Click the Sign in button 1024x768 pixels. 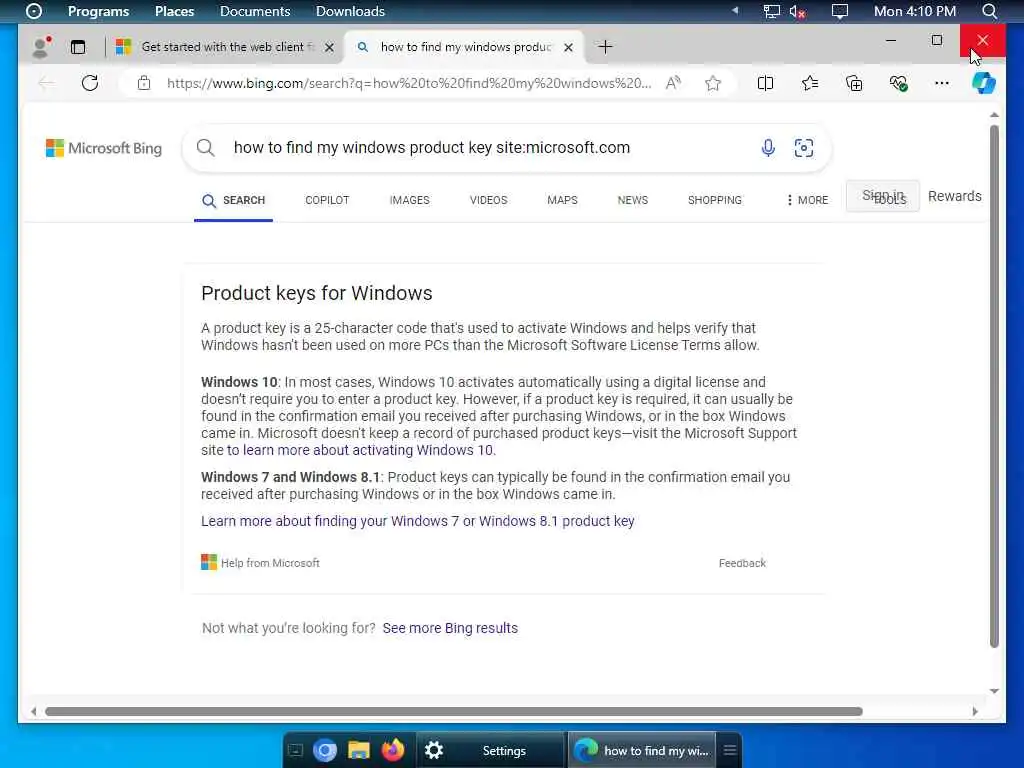(883, 196)
